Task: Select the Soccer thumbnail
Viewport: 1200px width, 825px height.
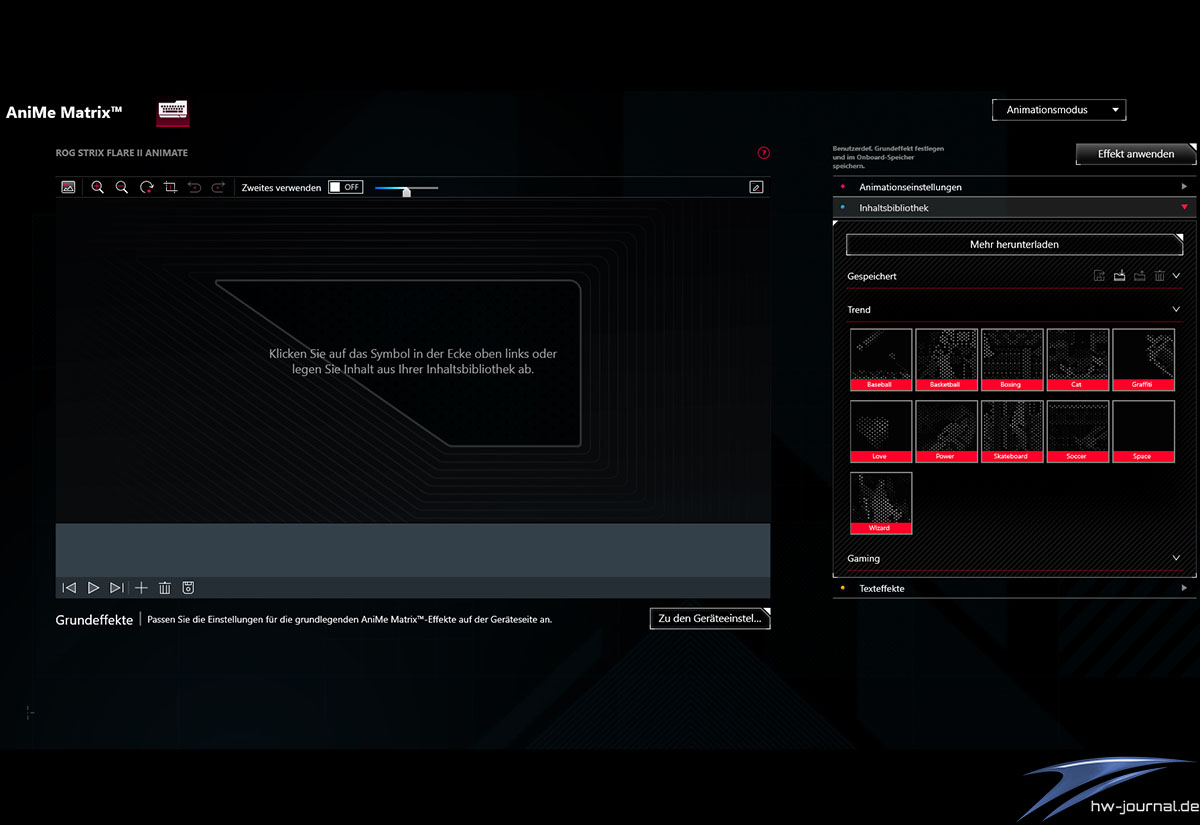Action: (x=1078, y=431)
